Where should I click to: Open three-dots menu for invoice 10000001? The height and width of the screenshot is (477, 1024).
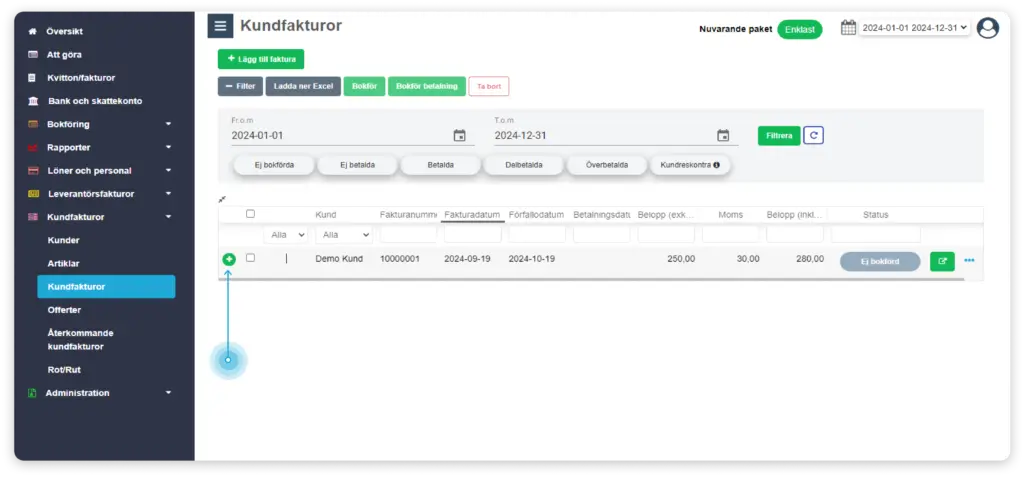pyautogui.click(x=969, y=261)
